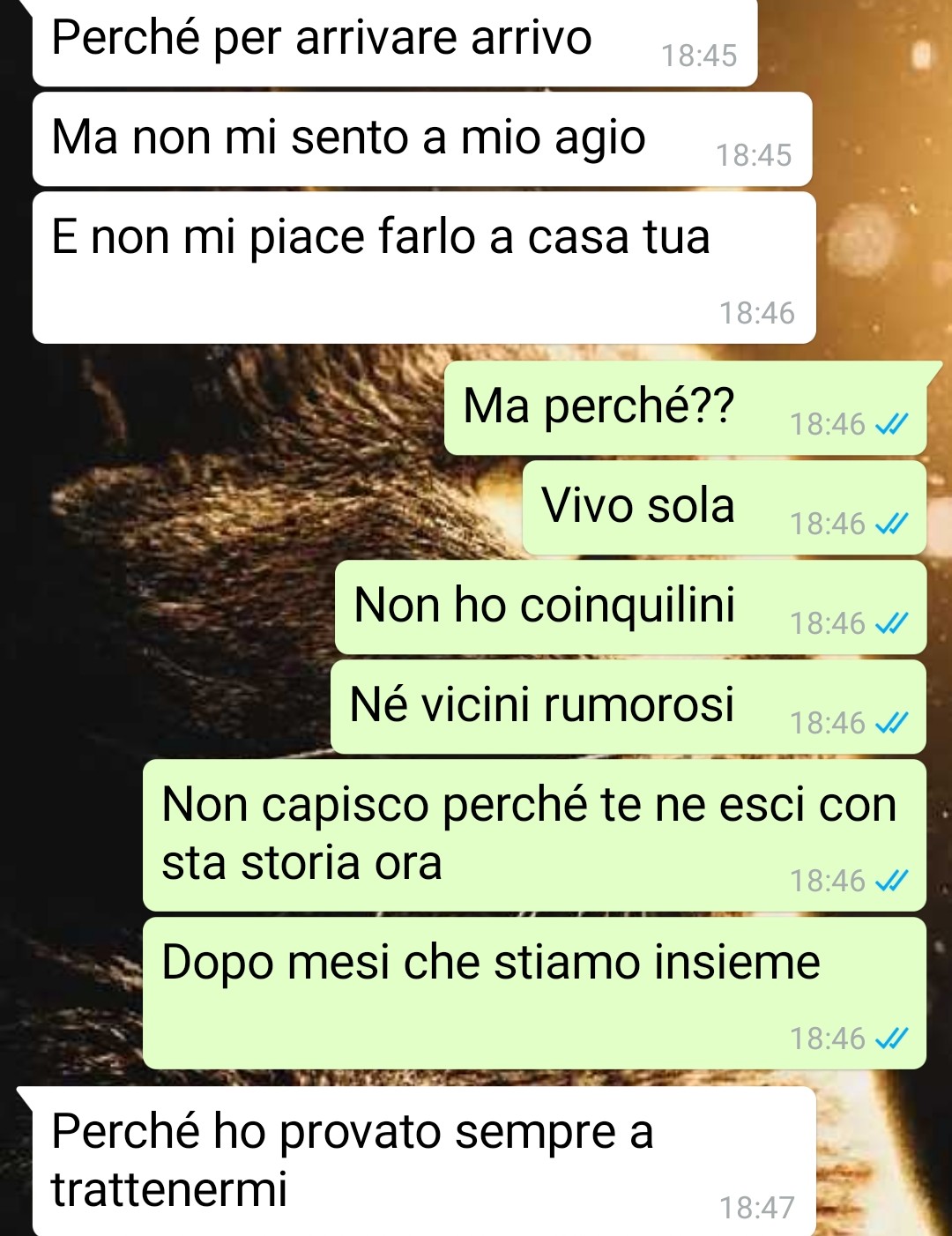Tap the read ticks on 'Dopo mesi che stiamo insieme'

tap(891, 1039)
